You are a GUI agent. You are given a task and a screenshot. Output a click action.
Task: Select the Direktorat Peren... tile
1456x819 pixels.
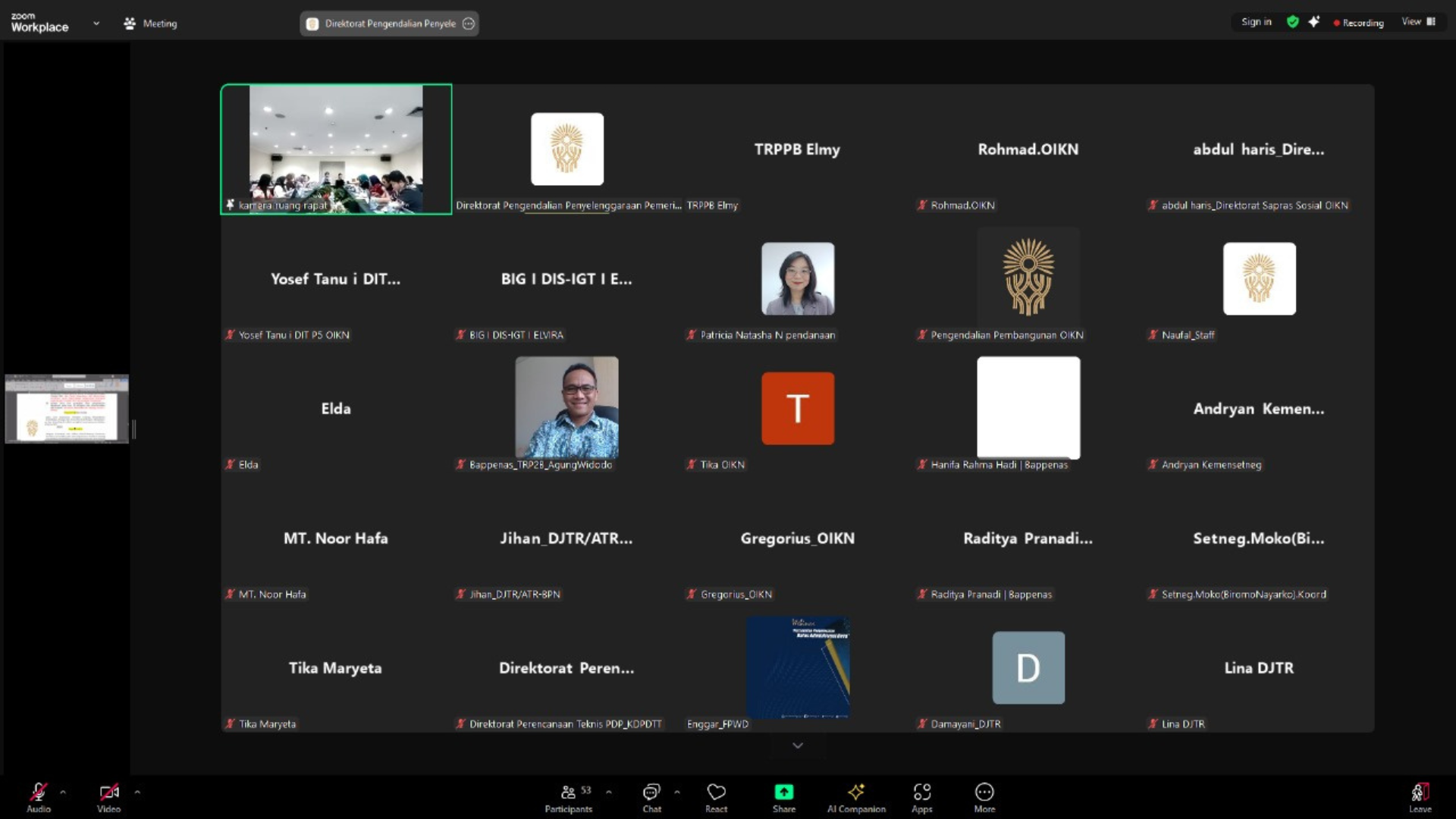[566, 668]
